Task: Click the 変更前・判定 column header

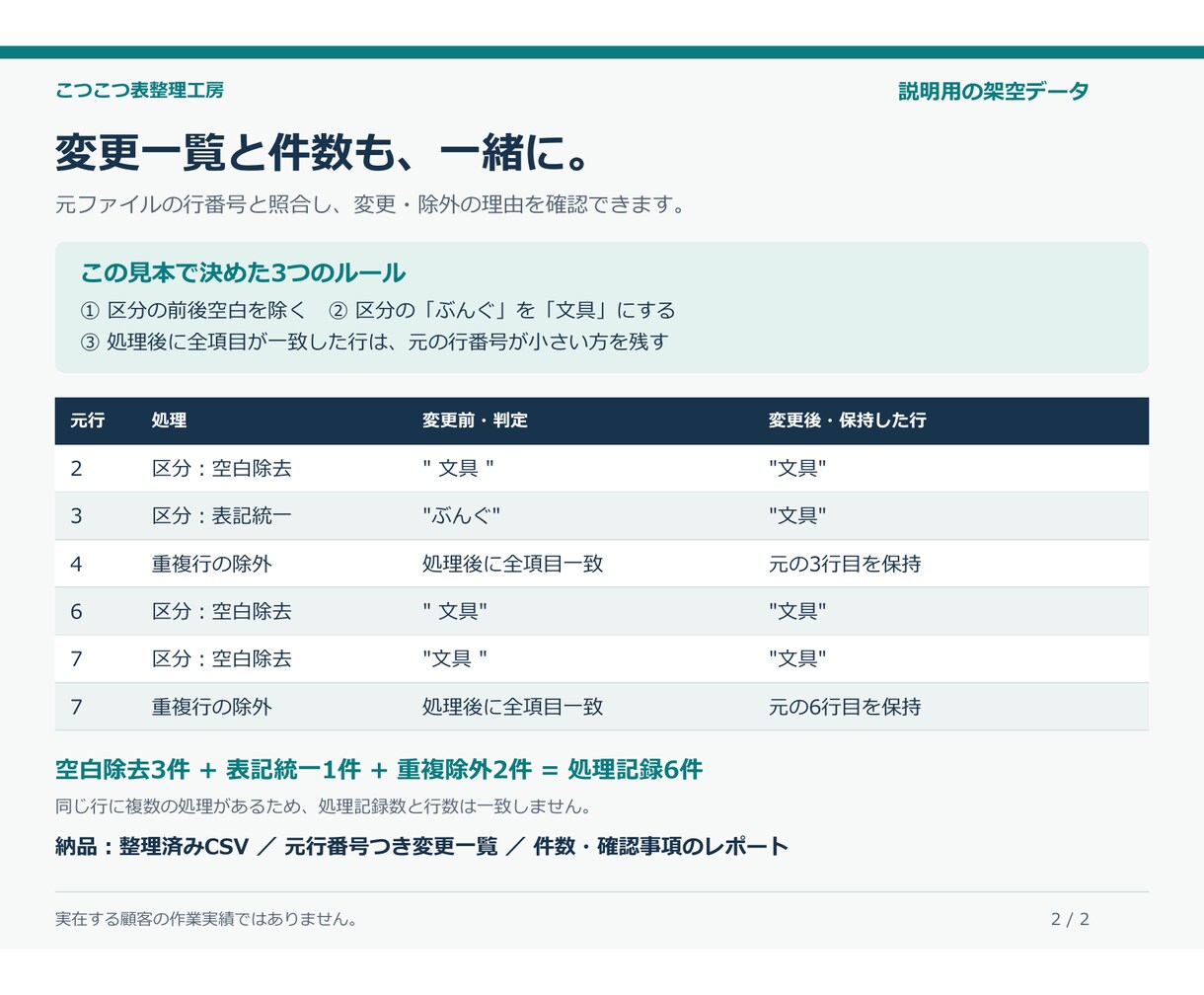Action: (475, 421)
